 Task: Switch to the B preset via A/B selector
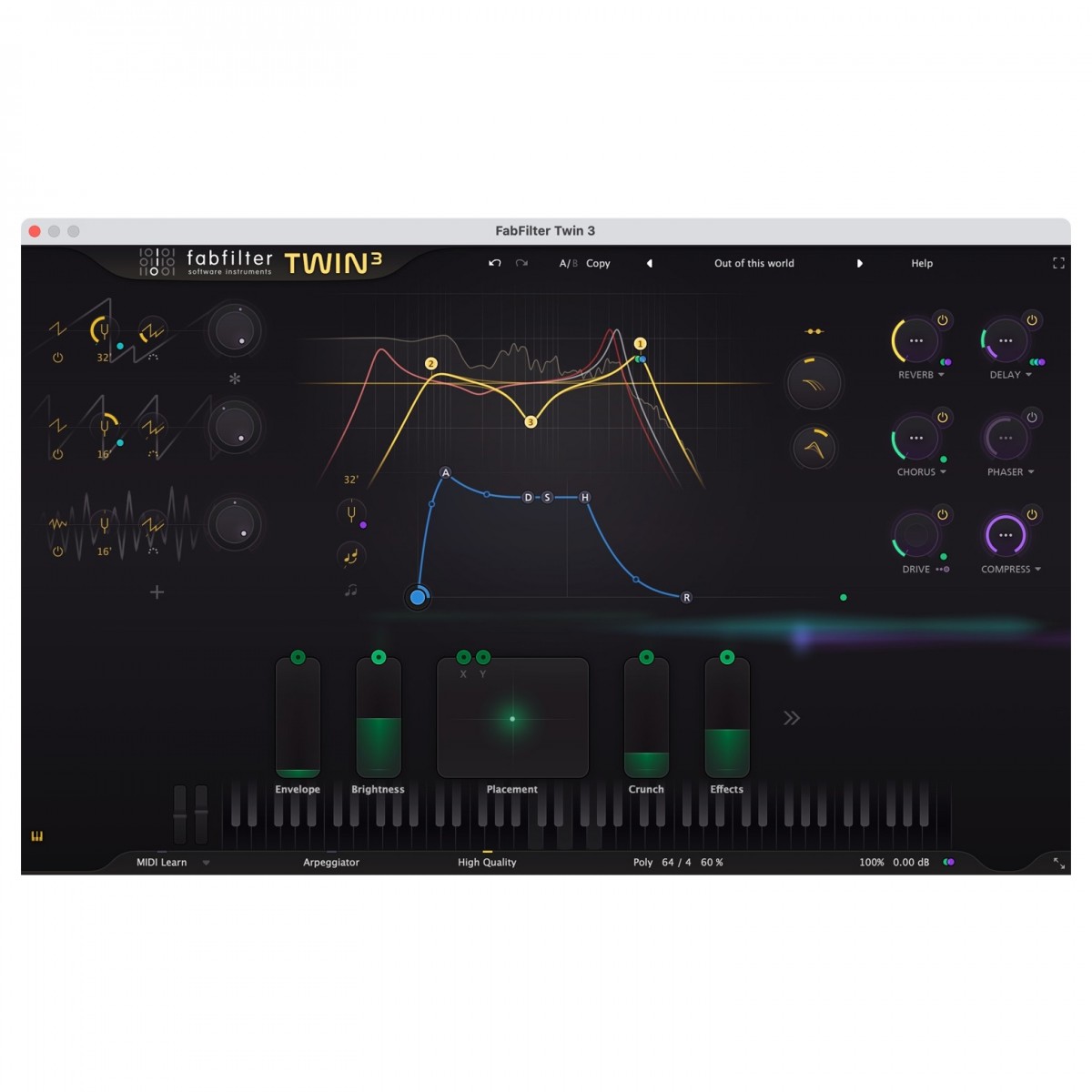pos(574,263)
